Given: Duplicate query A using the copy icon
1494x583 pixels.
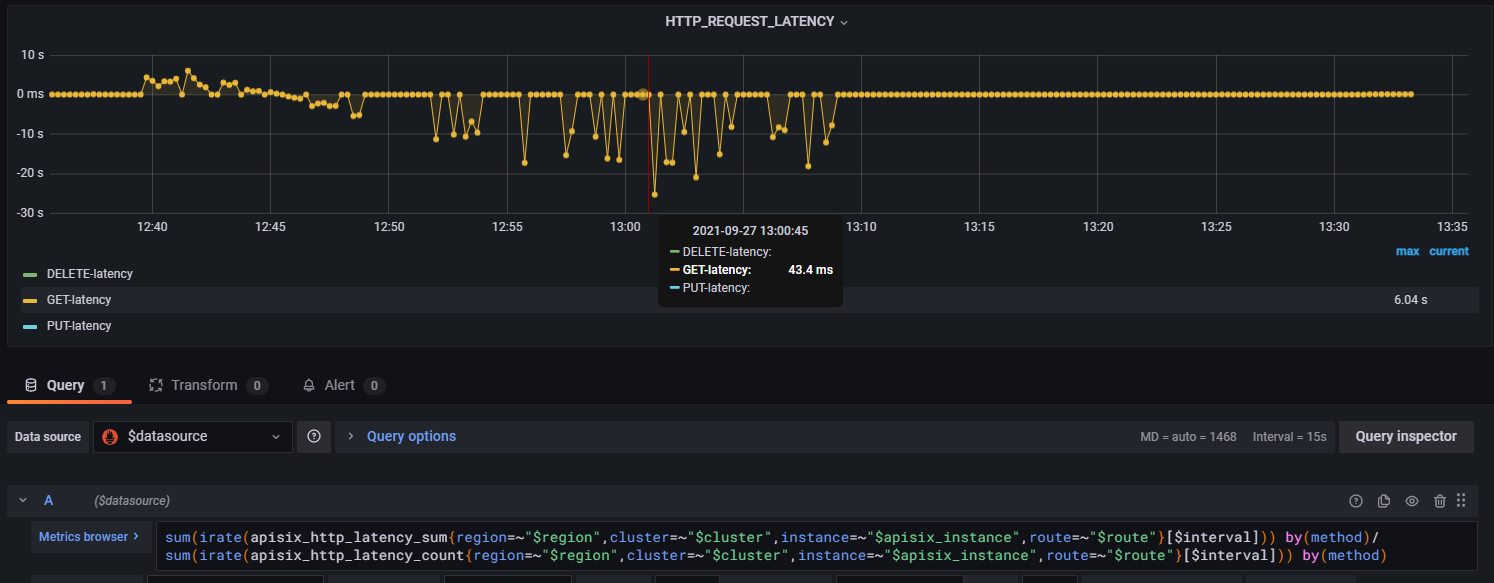Looking at the screenshot, I should pyautogui.click(x=1384, y=500).
